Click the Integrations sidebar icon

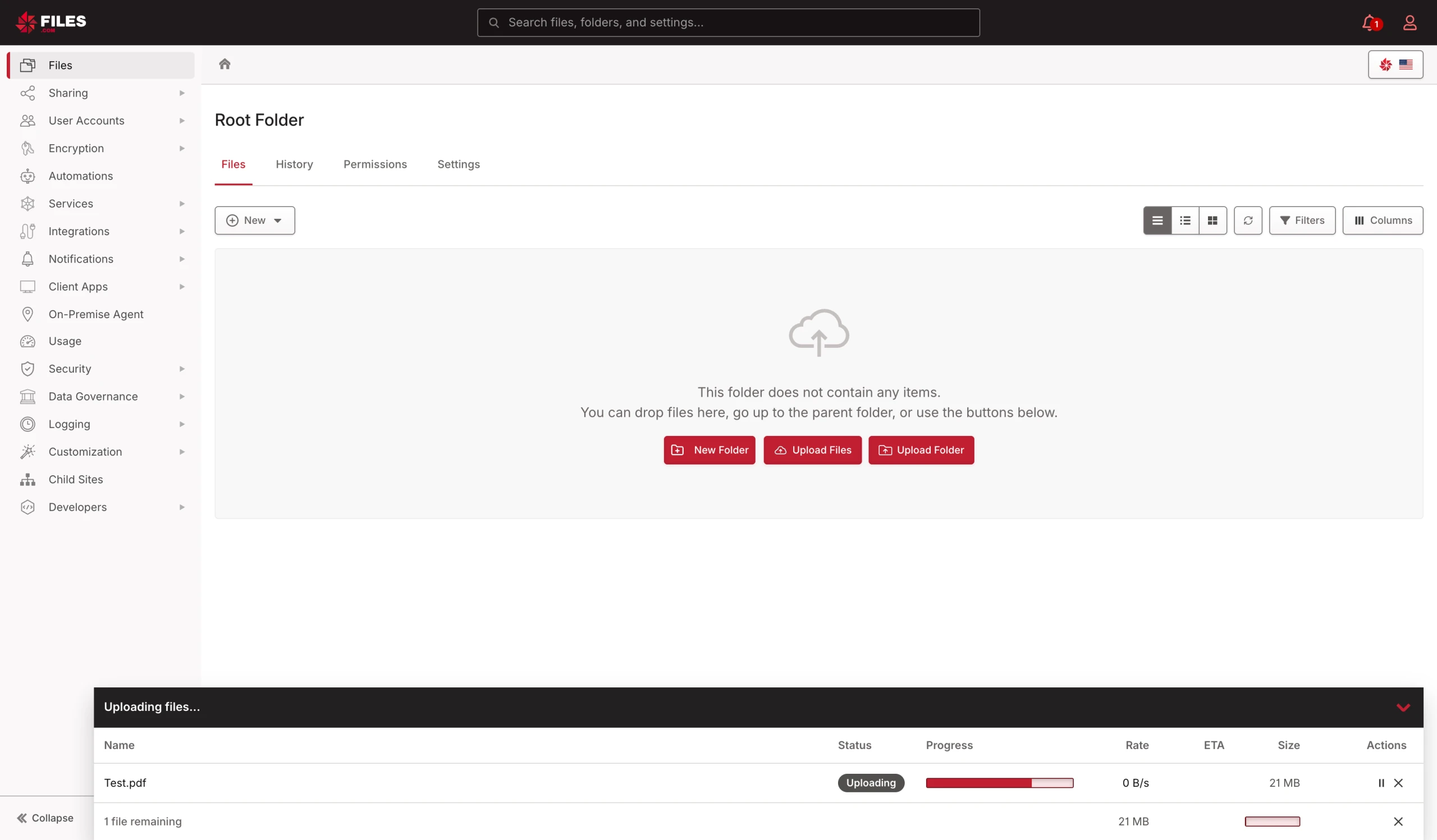click(x=28, y=231)
